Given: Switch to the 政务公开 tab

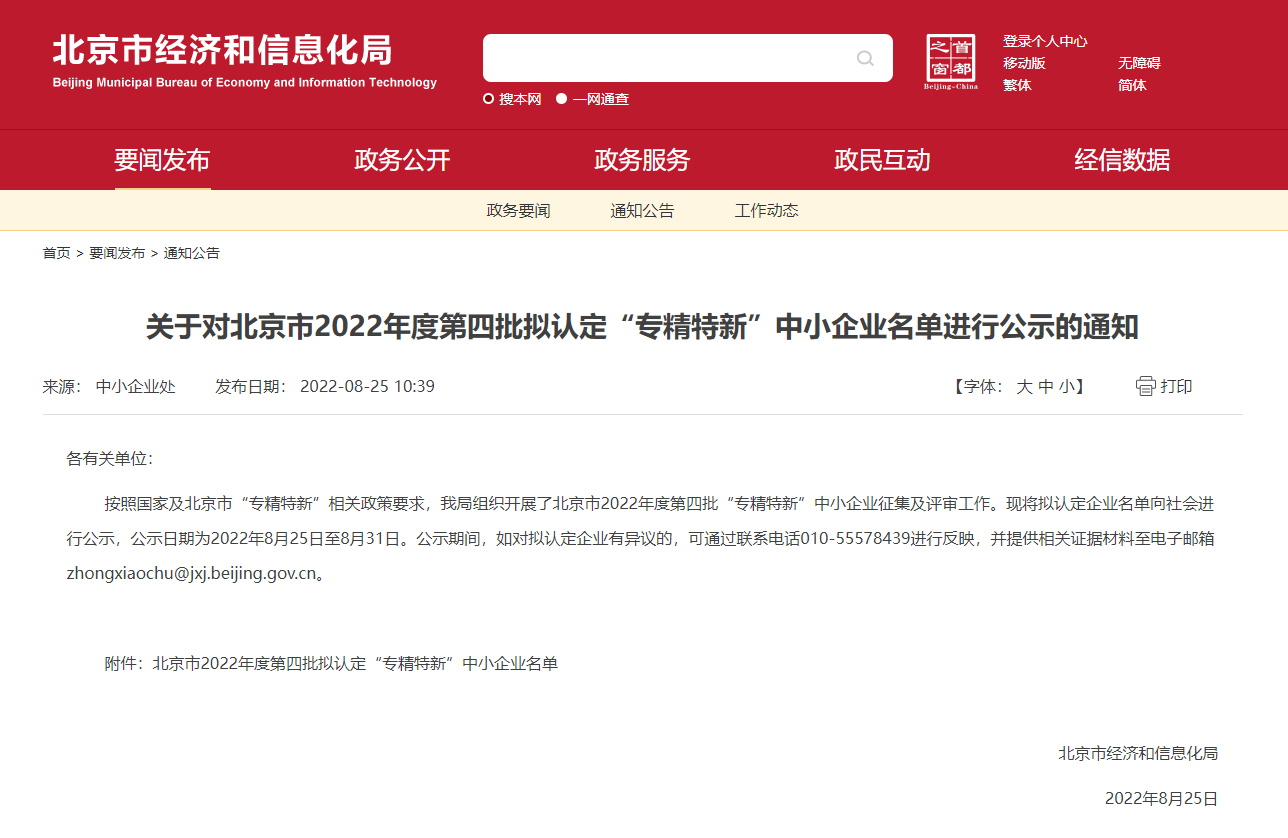Looking at the screenshot, I should pyautogui.click(x=401, y=159).
